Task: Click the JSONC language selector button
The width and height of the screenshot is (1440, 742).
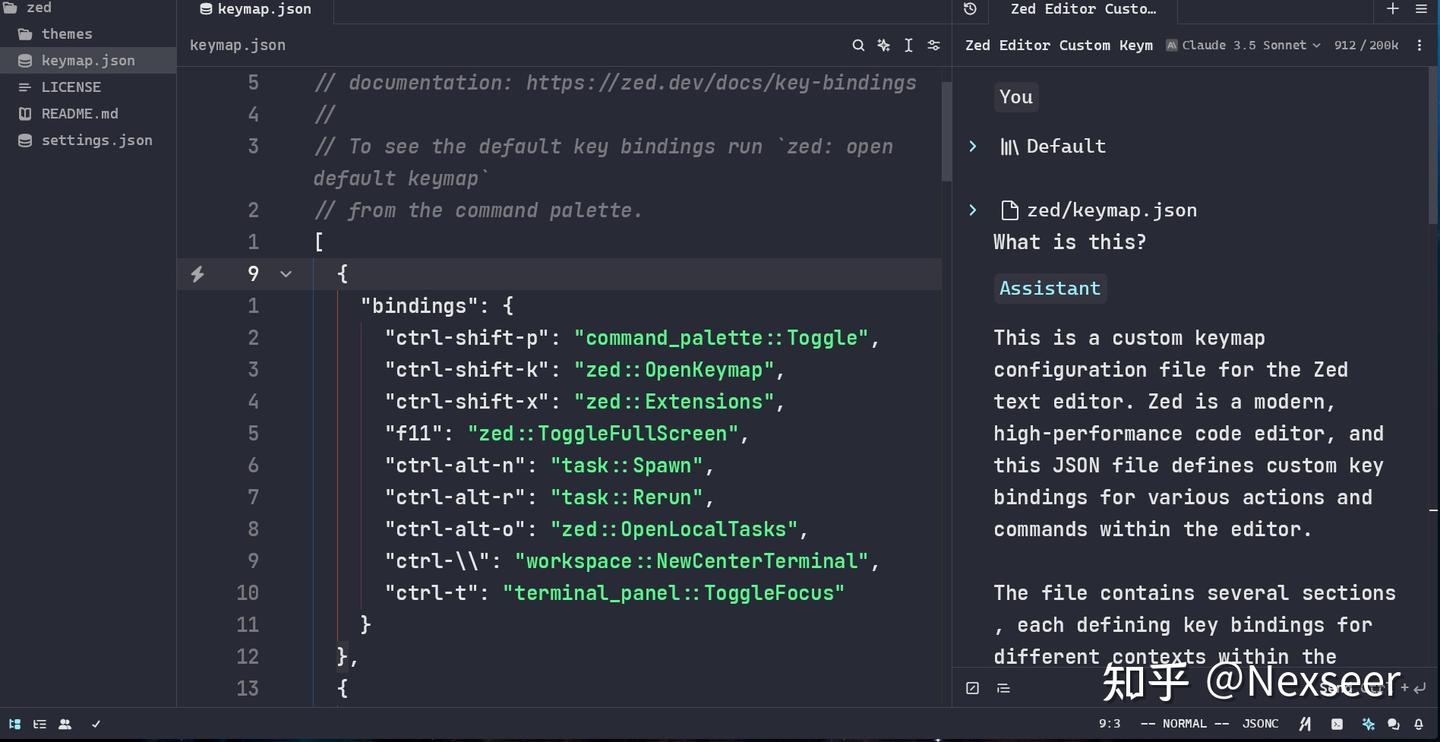Action: (1260, 724)
